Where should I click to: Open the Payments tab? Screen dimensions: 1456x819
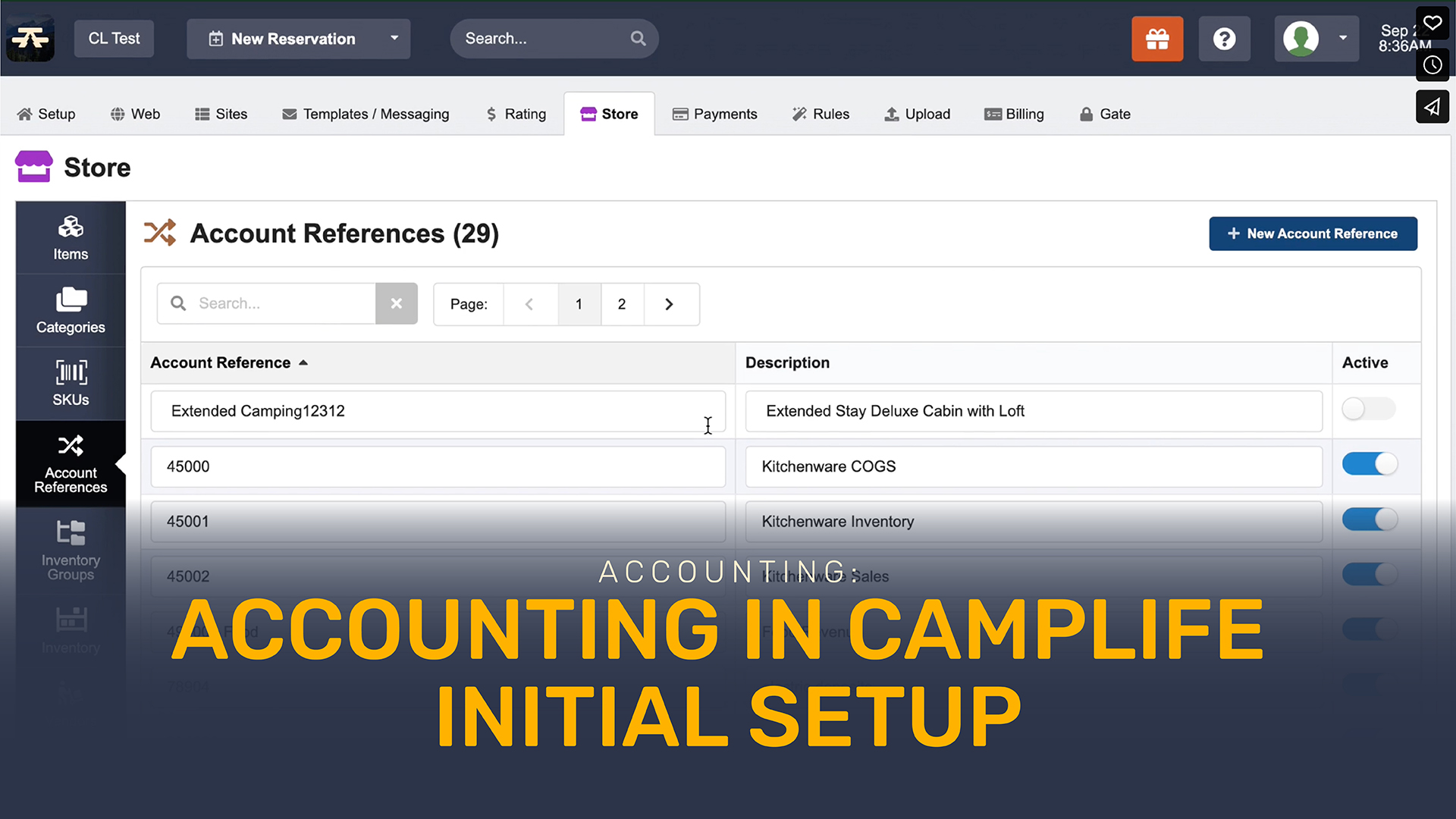click(x=714, y=114)
